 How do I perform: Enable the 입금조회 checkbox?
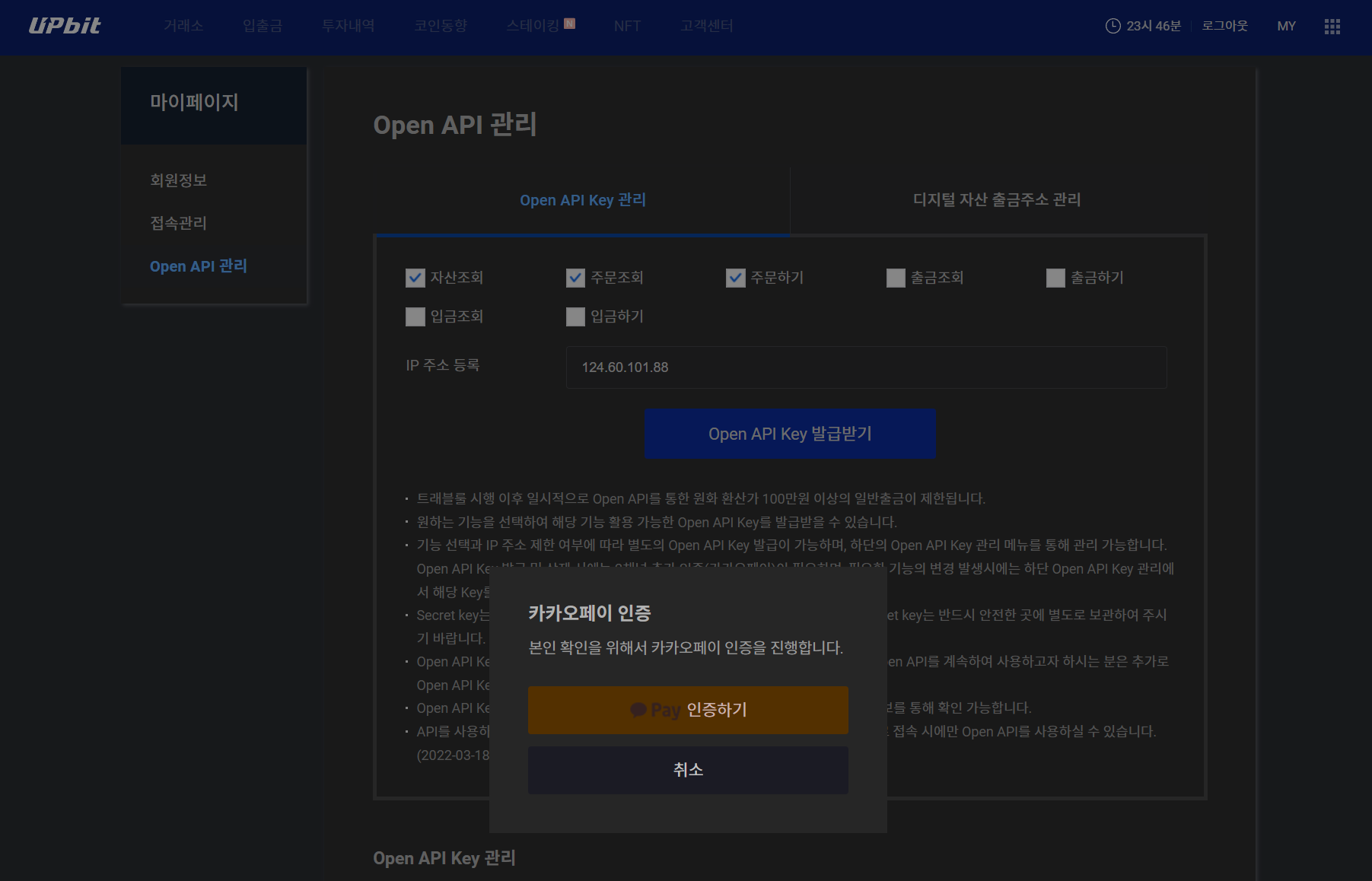click(415, 316)
